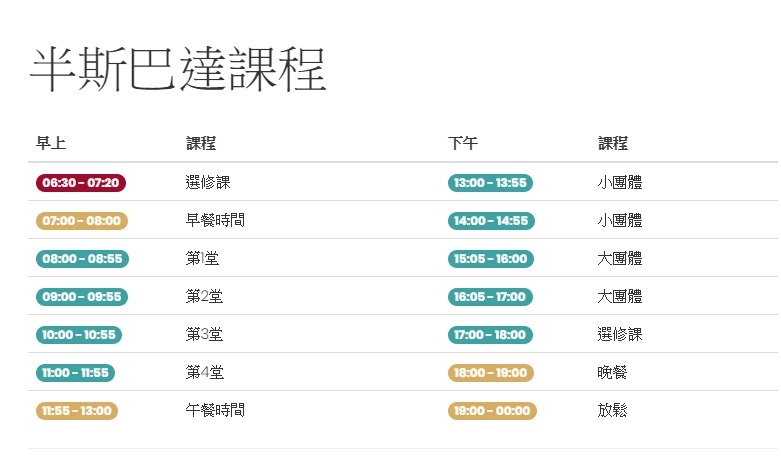The image size is (781, 456).
Task: Click the 16:05 - 17:00 time badge
Action: tap(490, 297)
